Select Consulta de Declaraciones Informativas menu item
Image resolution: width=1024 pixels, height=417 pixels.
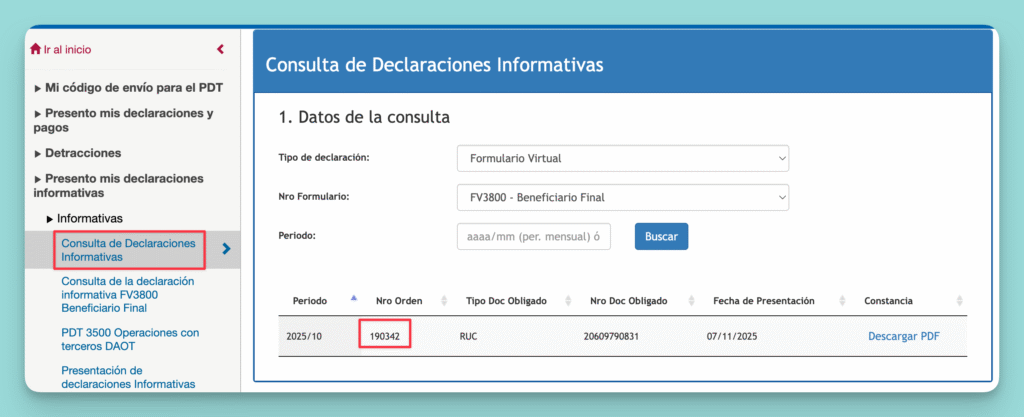click(128, 250)
